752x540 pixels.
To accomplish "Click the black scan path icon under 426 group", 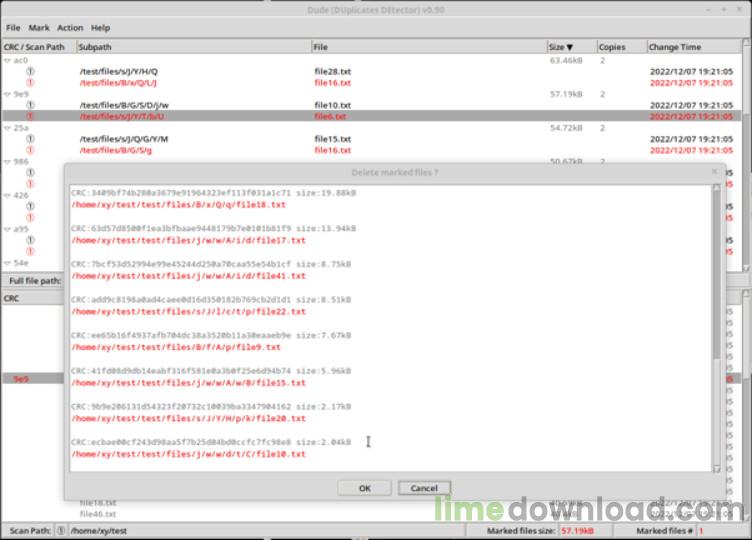I will pos(30,206).
